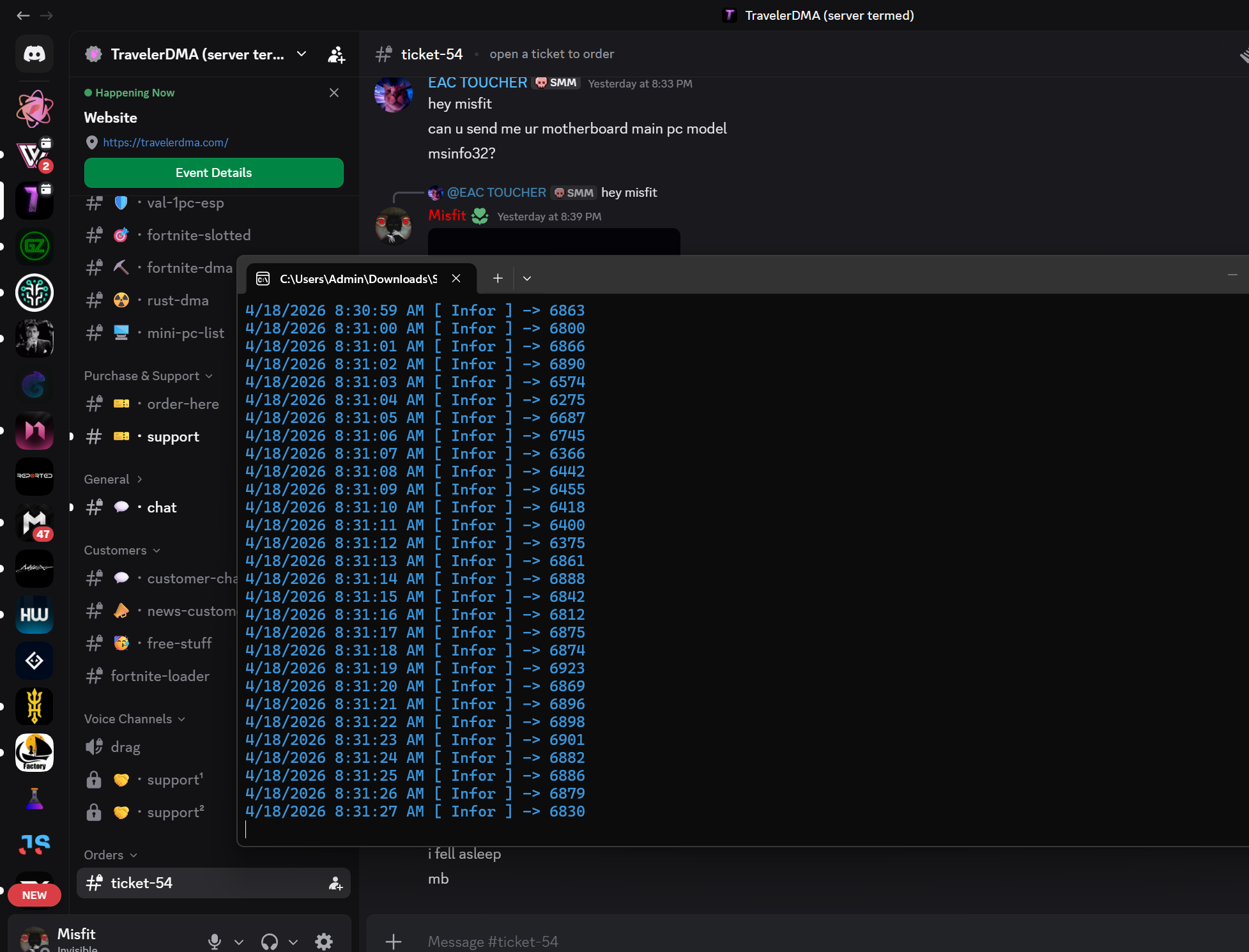Toggle headphone deafen
The width and height of the screenshot is (1249, 952).
click(270, 941)
